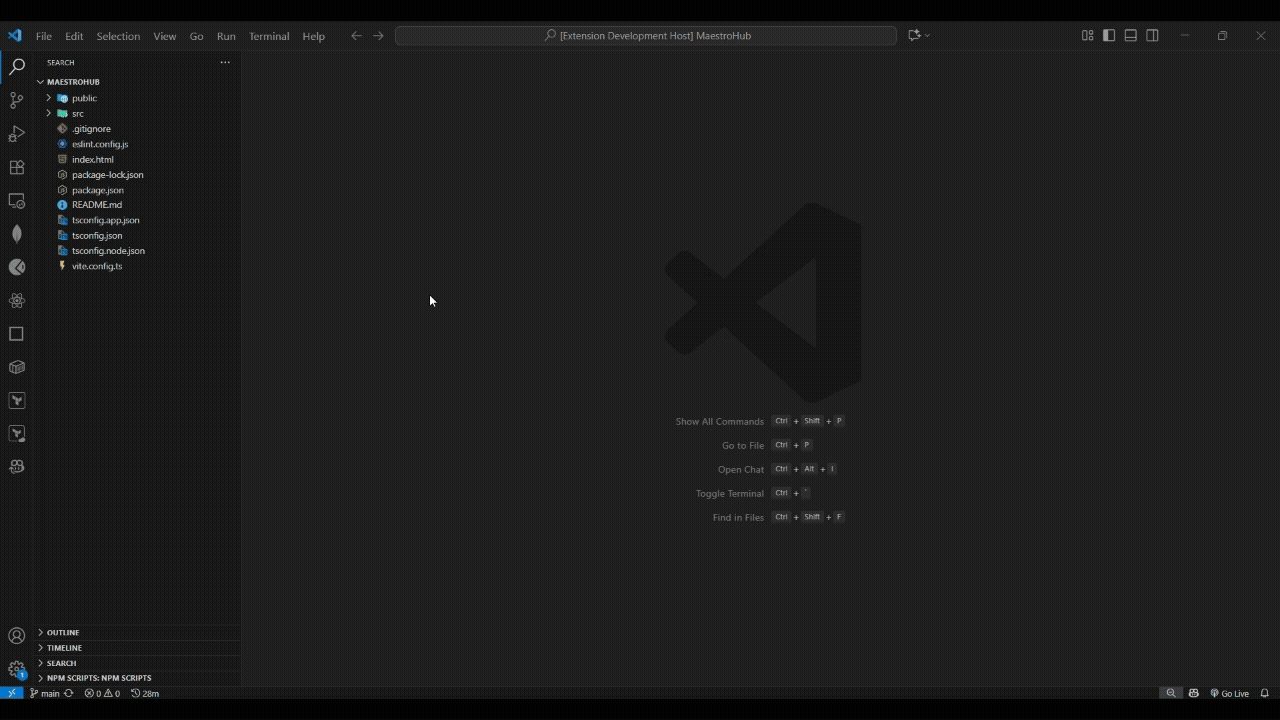The image size is (1280, 720).
Task: Open the Run and Debug view
Action: 16,134
